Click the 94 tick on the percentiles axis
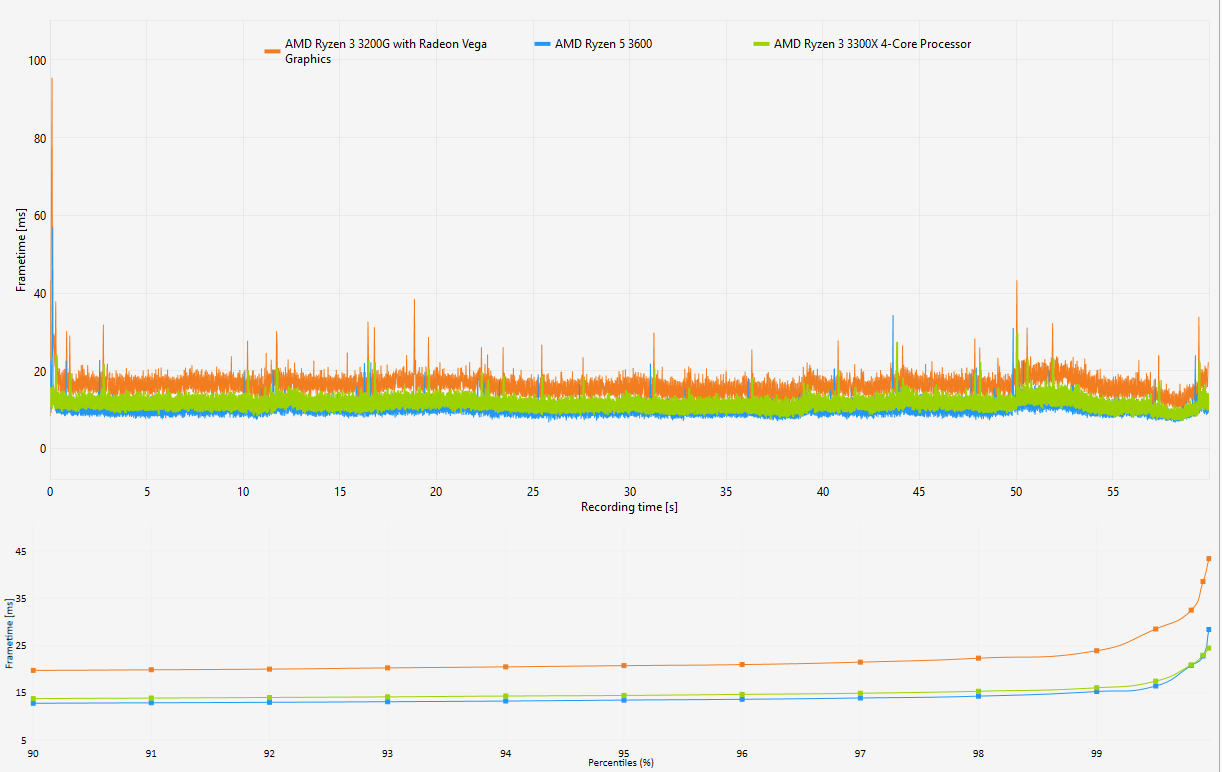Image resolution: width=1222 pixels, height=772 pixels. (506, 752)
